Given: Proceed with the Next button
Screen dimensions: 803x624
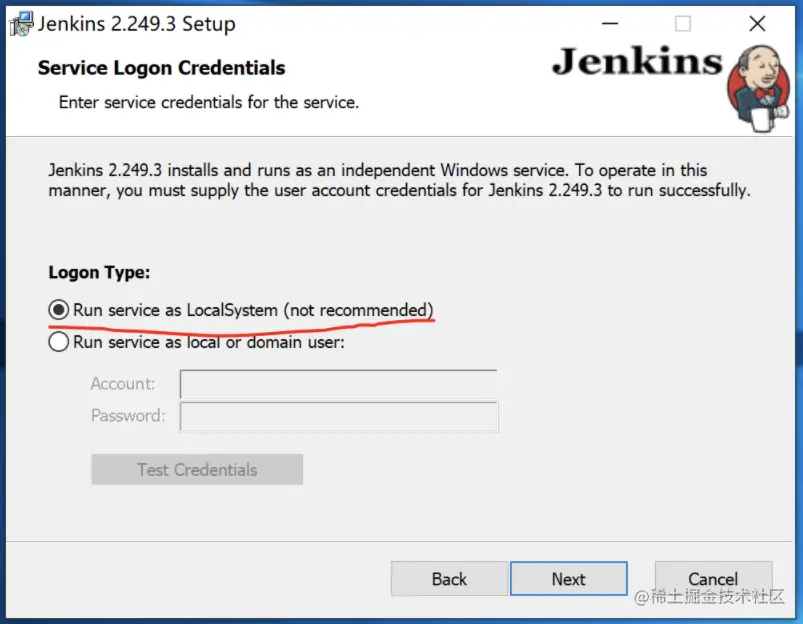Looking at the screenshot, I should click(568, 579).
